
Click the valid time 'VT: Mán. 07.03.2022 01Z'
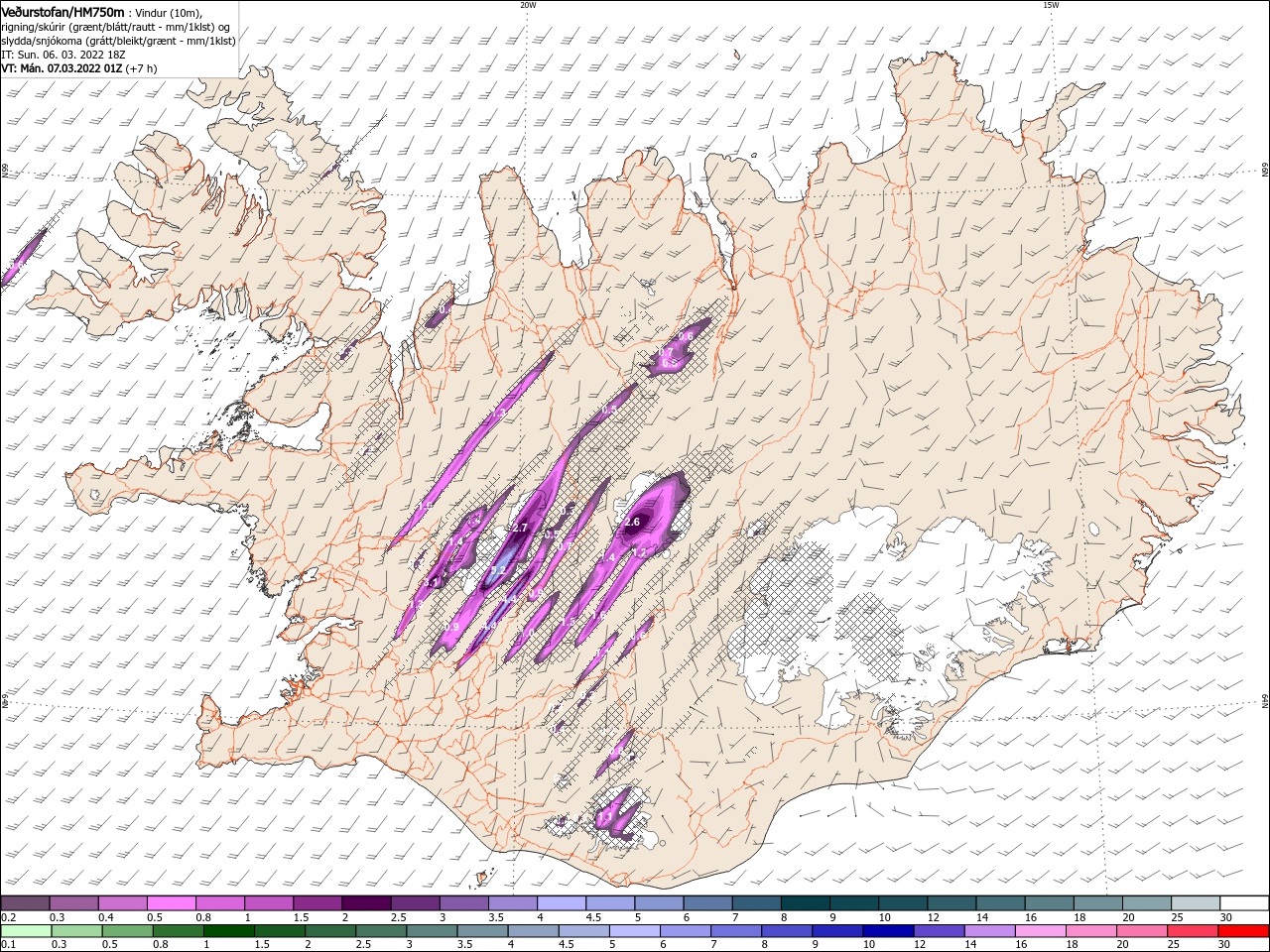(x=62, y=68)
